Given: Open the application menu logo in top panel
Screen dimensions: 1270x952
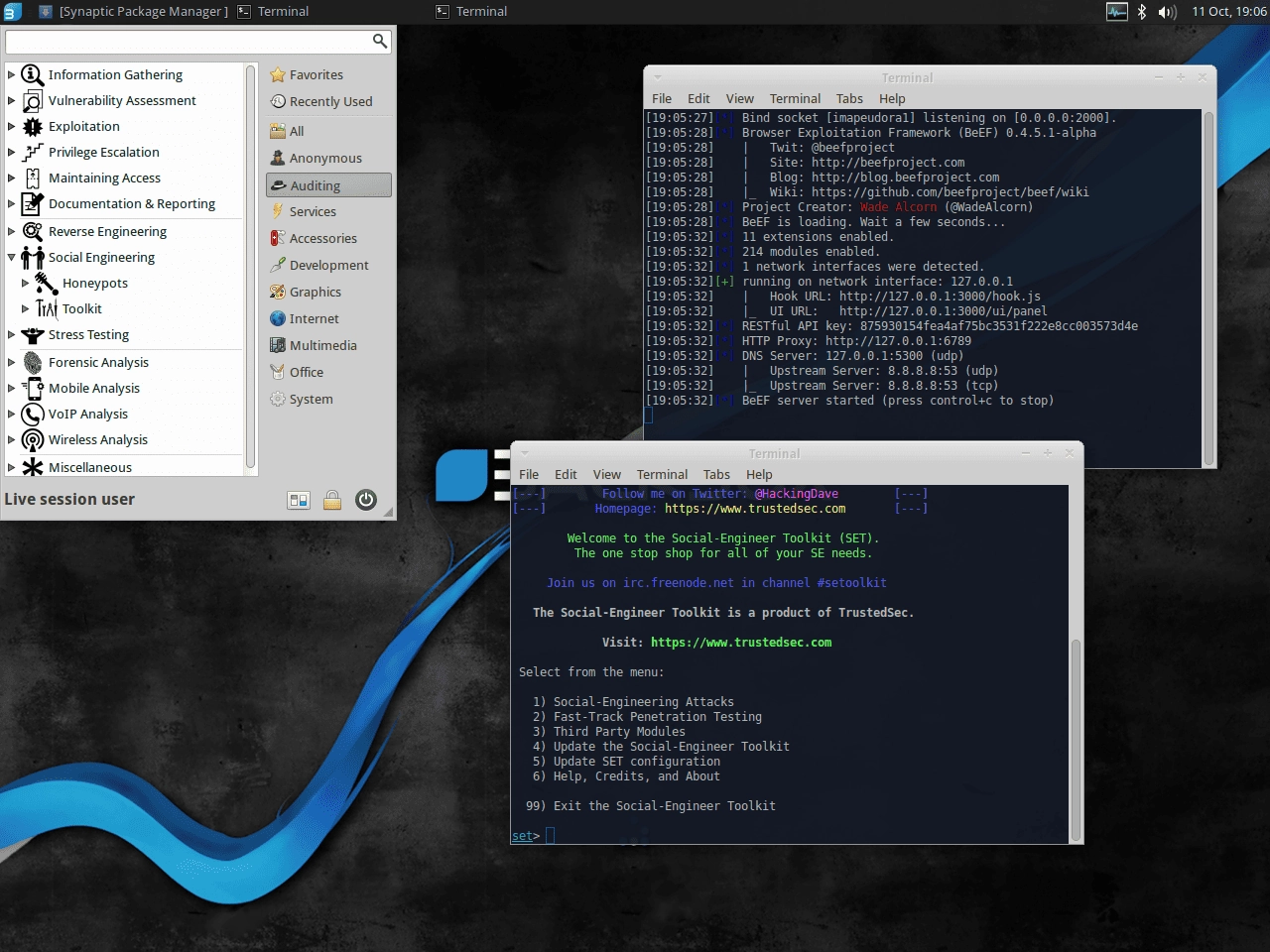Looking at the screenshot, I should [x=12, y=12].
